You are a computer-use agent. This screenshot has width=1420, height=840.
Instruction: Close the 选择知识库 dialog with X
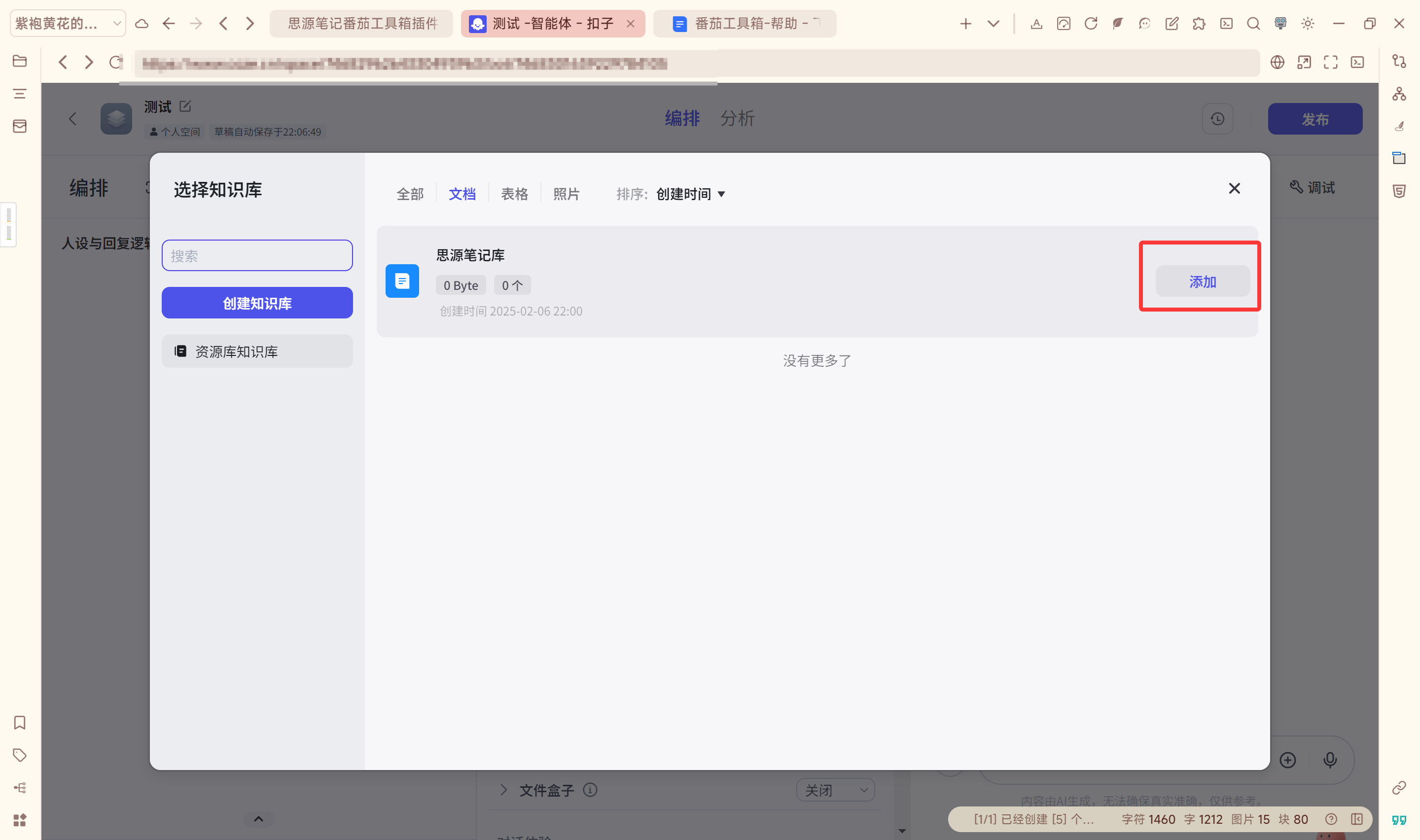point(1234,188)
